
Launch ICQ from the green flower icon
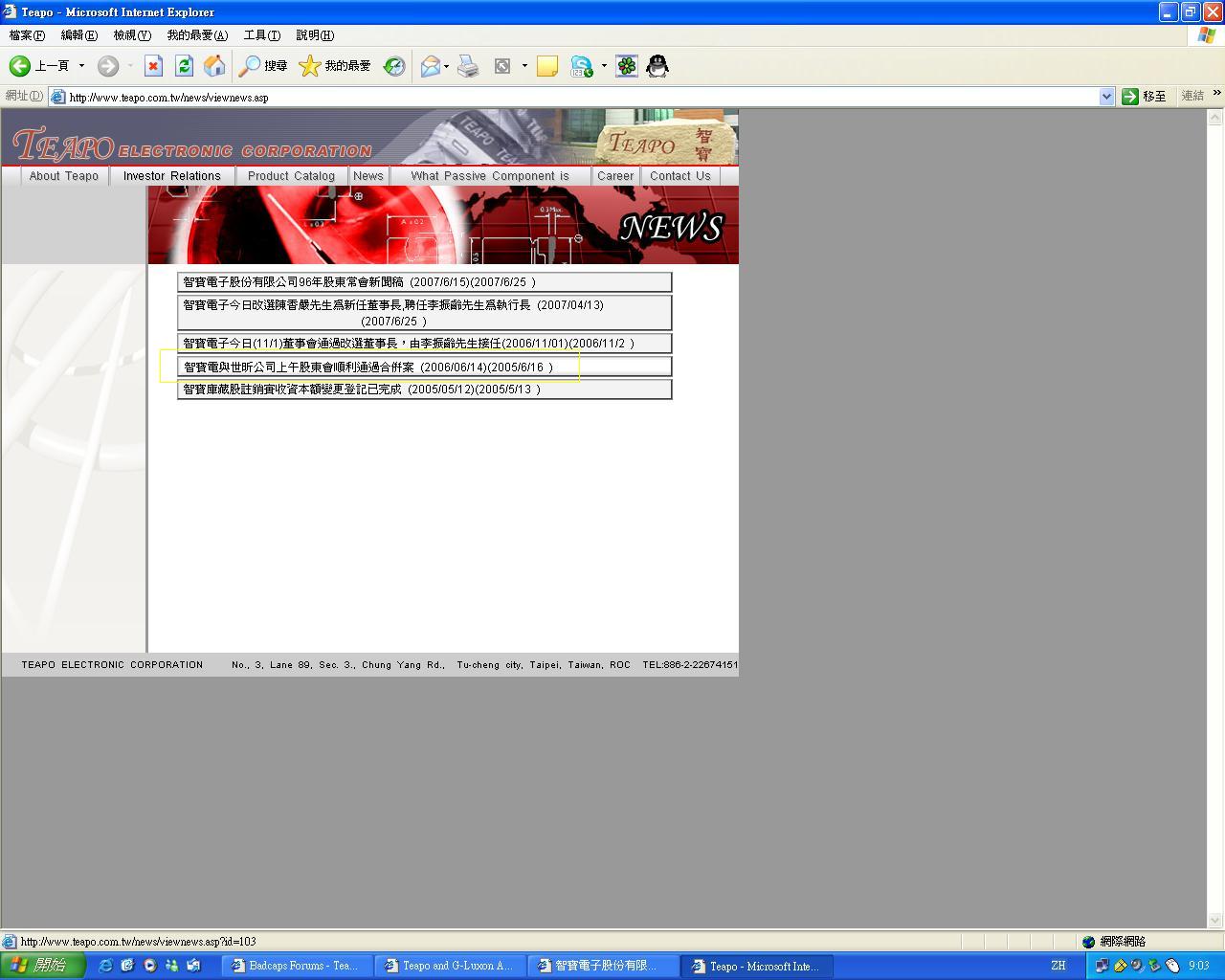tap(627, 66)
